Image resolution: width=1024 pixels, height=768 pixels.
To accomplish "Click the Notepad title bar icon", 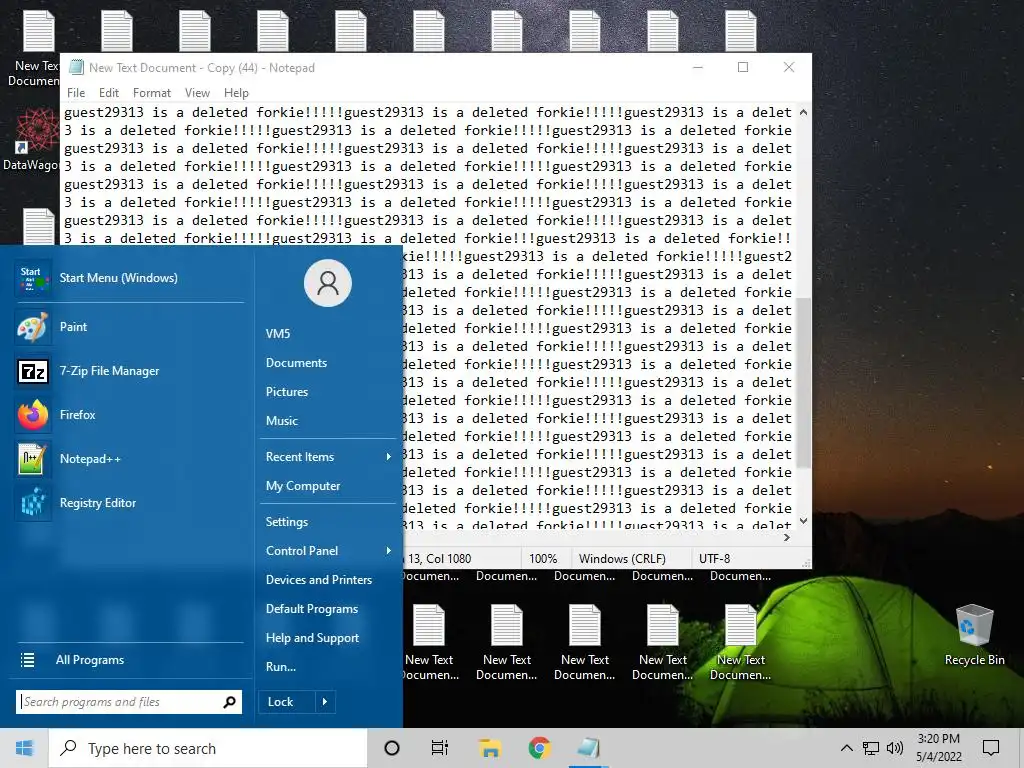I will [x=76, y=67].
